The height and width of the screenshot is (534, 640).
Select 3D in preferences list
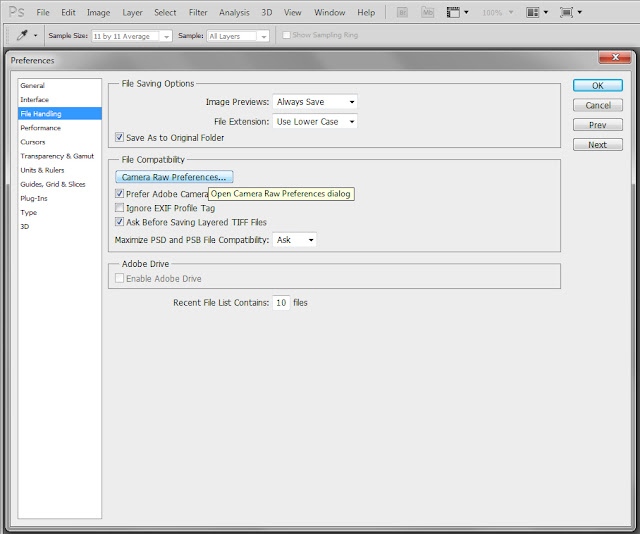[x=60, y=227]
